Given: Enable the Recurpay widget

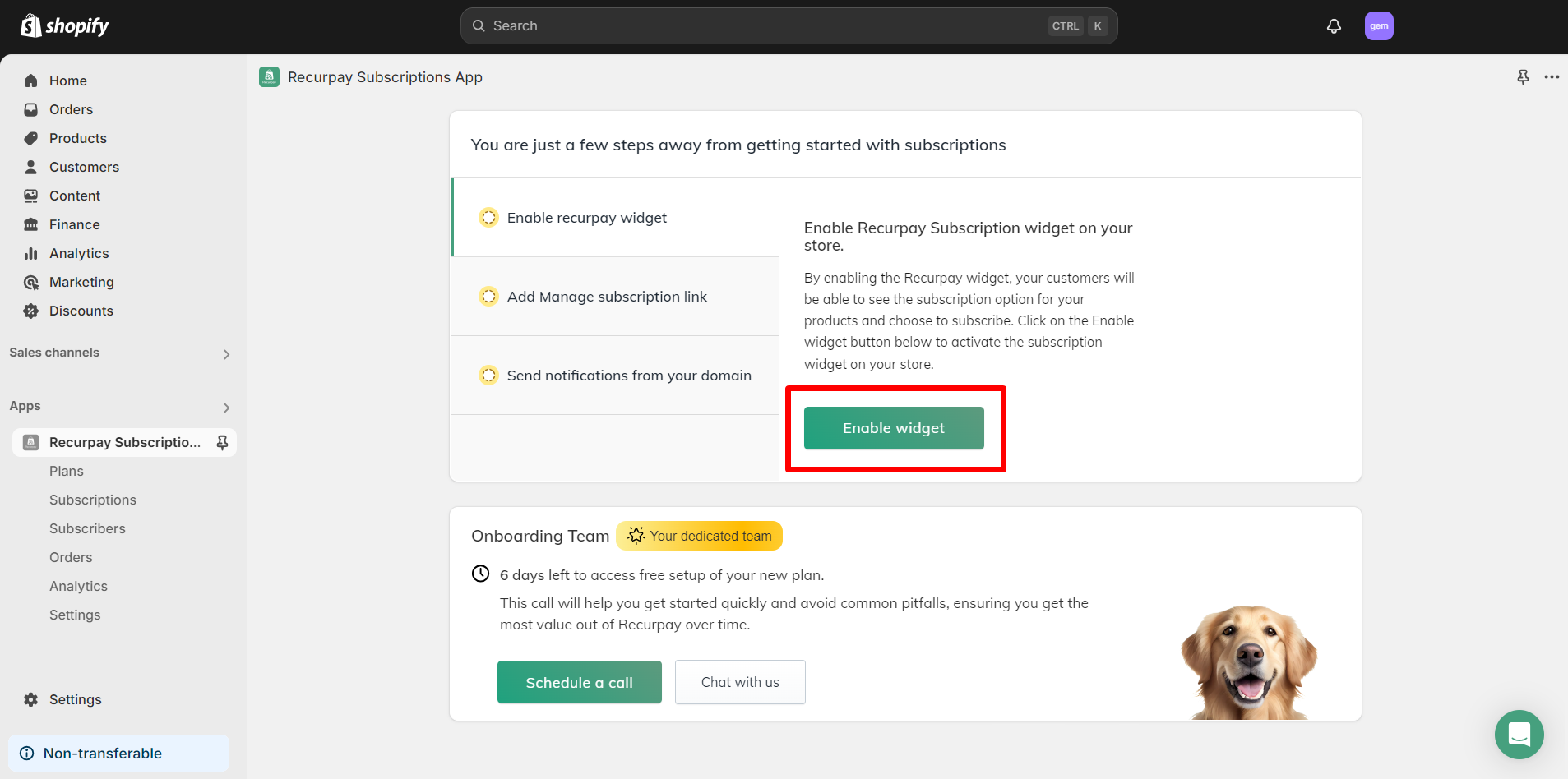Looking at the screenshot, I should tap(893, 427).
